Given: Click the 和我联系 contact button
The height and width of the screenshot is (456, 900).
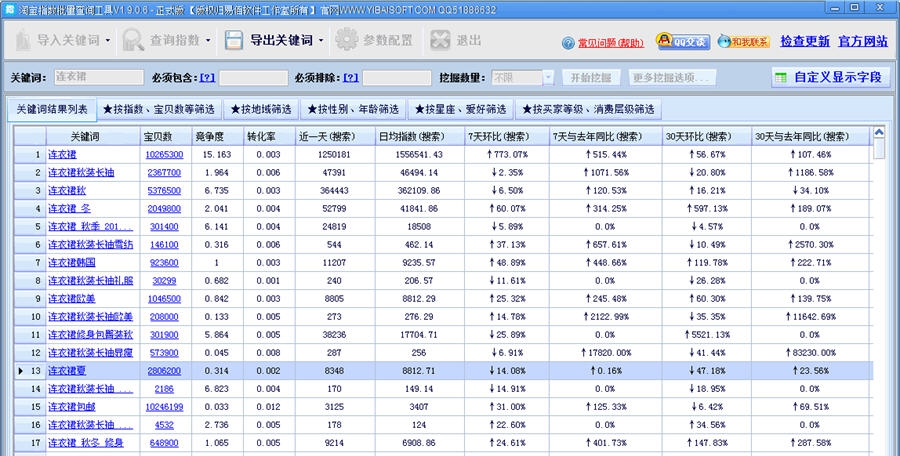Looking at the screenshot, I should (x=743, y=41).
